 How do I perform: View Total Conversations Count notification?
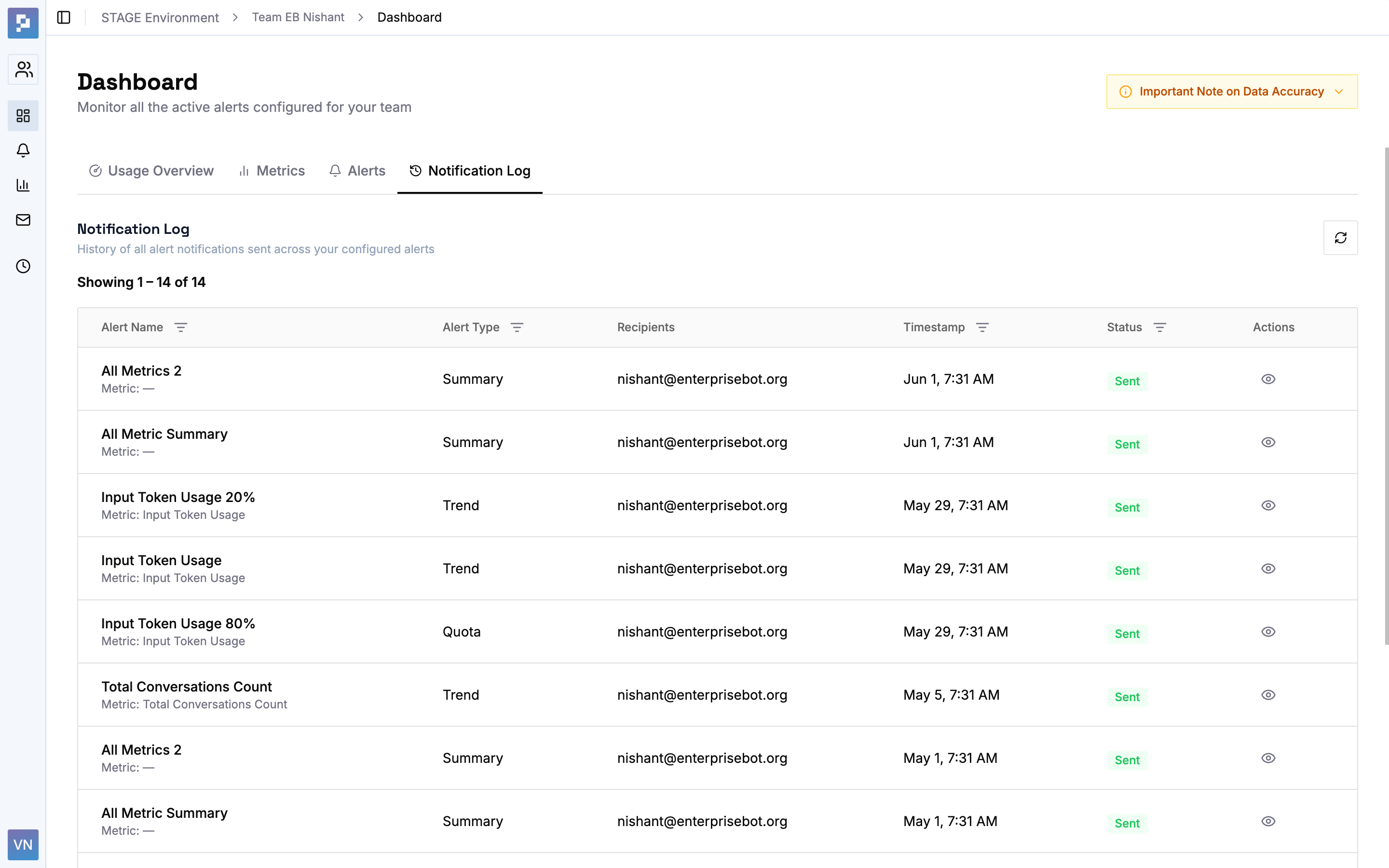click(1268, 694)
